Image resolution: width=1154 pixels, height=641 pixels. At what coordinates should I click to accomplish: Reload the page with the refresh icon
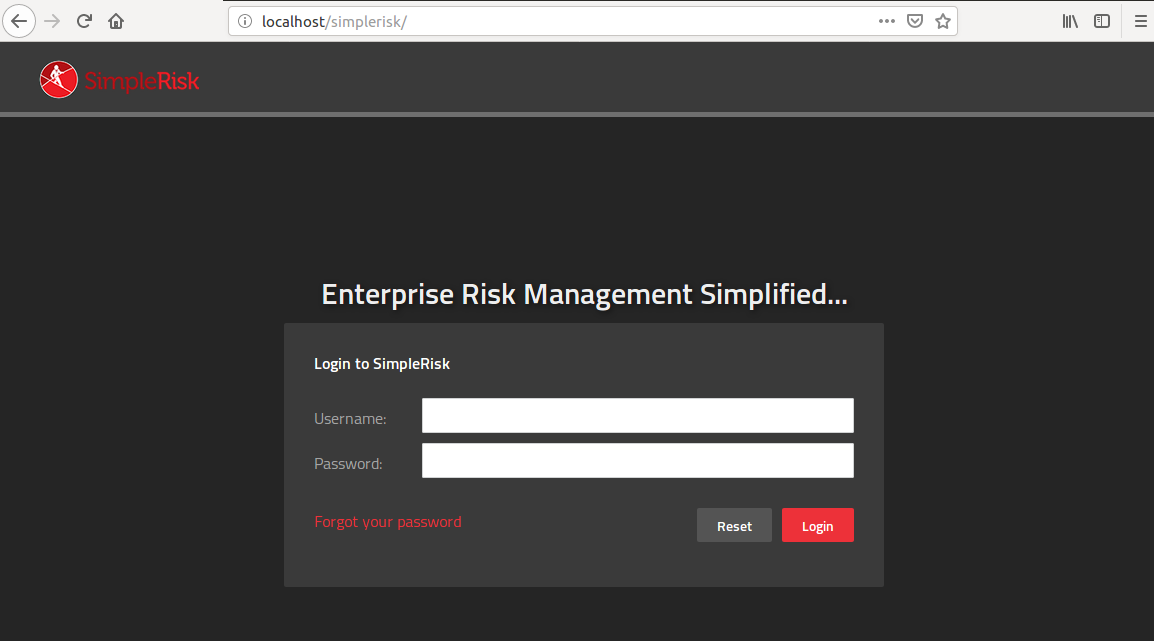pyautogui.click(x=84, y=21)
